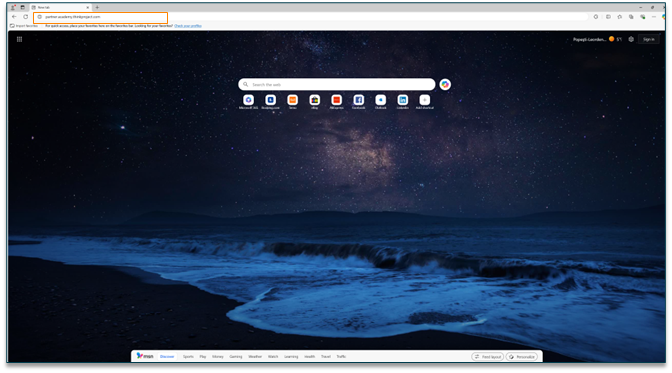The height and width of the screenshot is (373, 672).
Task: Click the extensions icon in toolbar
Action: click(596, 17)
